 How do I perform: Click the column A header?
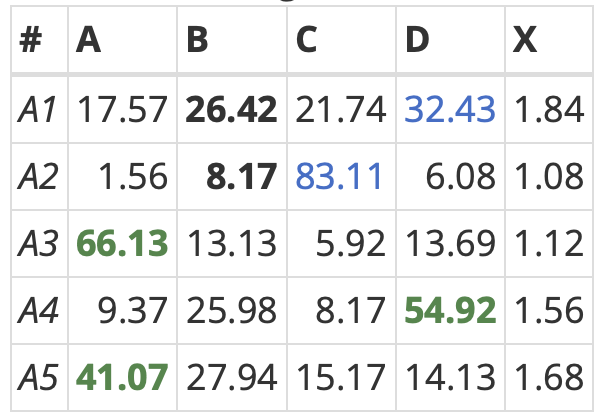pos(89,40)
